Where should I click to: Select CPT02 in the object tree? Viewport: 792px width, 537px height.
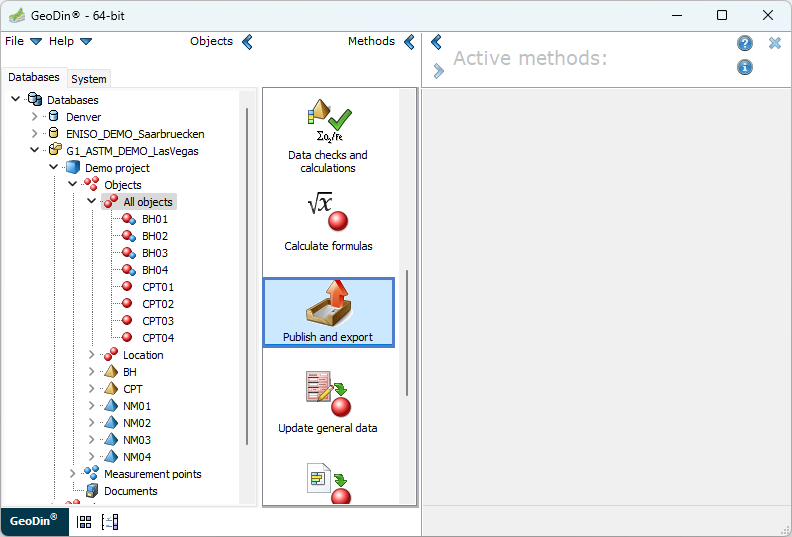click(157, 304)
